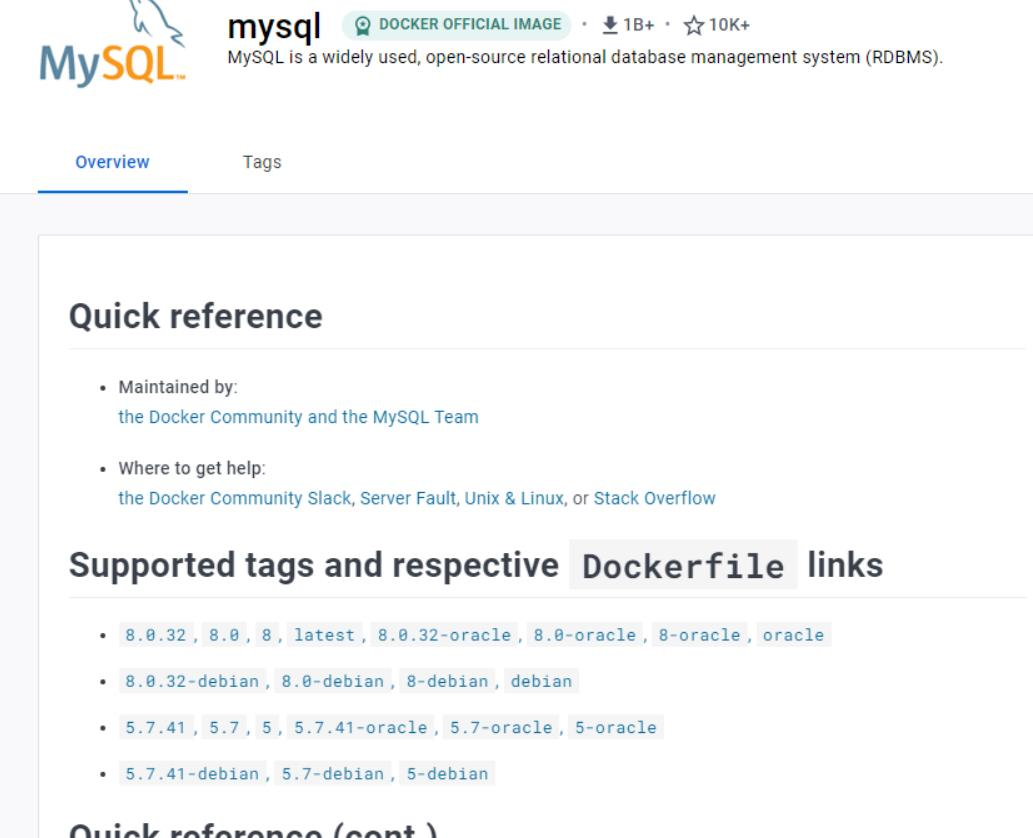The width and height of the screenshot is (1033, 838).
Task: Open the 5.7.41-debian tag link
Action: tap(192, 773)
